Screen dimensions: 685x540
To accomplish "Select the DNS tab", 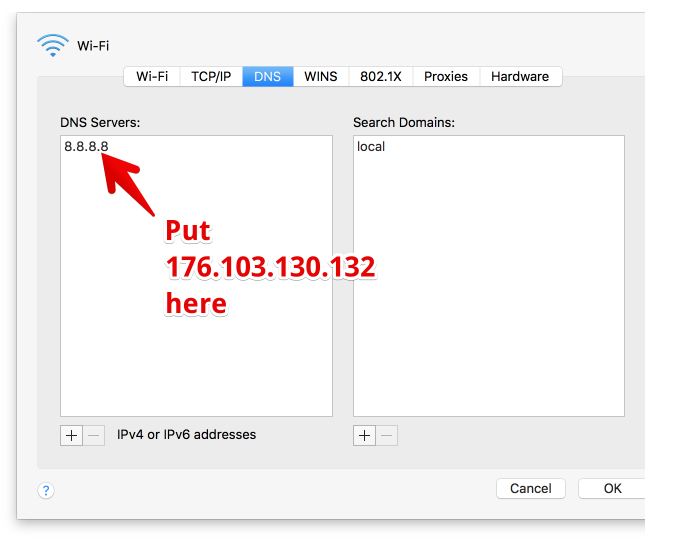I will 268,76.
